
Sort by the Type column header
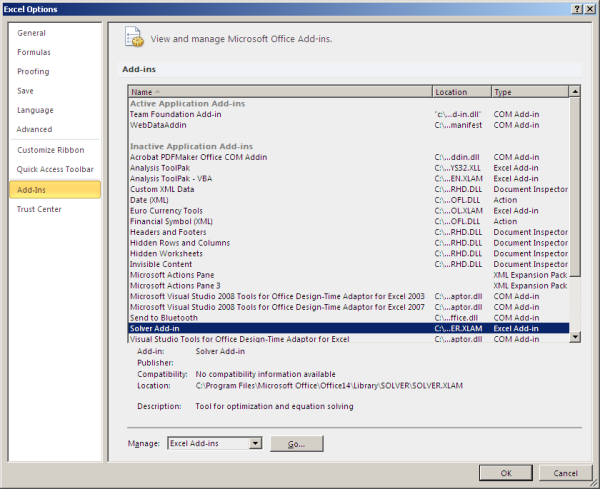(530, 92)
